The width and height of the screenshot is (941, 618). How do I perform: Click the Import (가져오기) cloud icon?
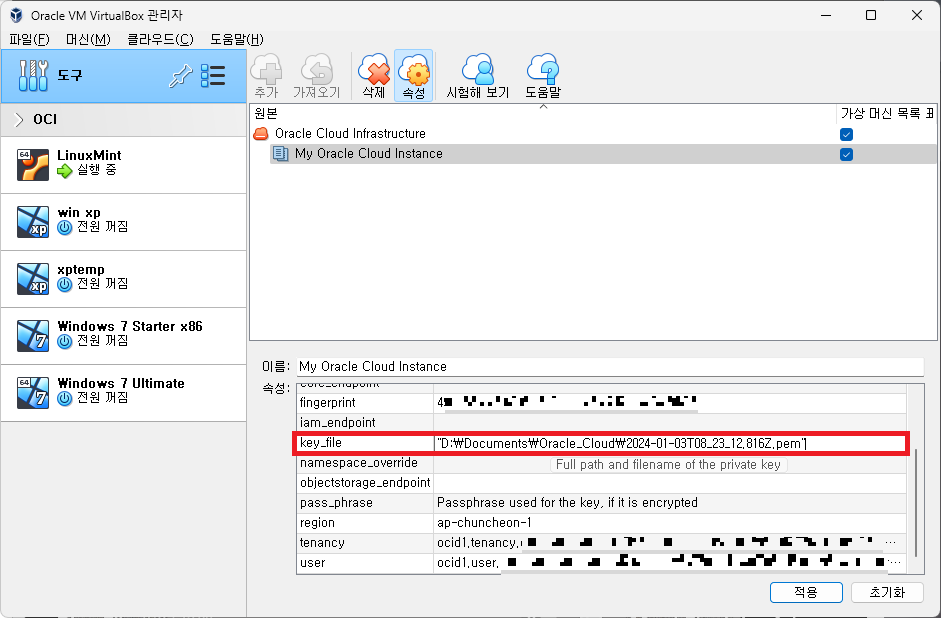coord(316,69)
